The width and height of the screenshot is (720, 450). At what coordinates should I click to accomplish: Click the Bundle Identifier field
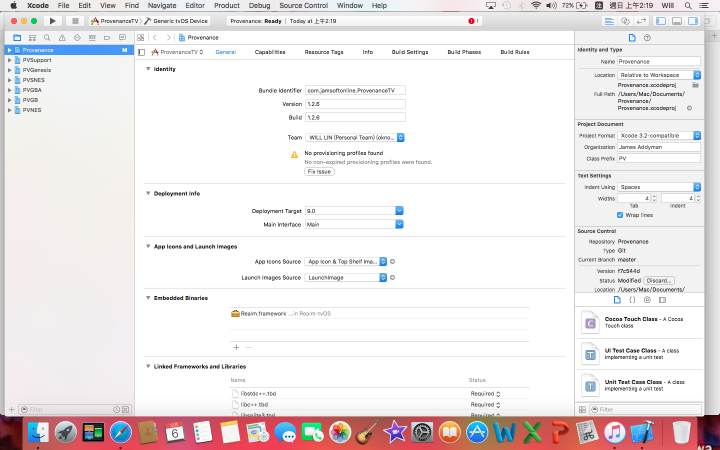click(355, 90)
